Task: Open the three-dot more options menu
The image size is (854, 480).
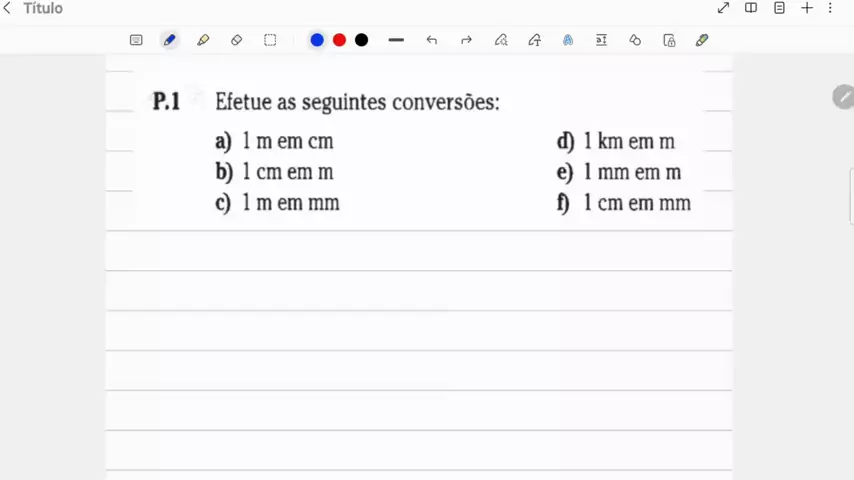Action: pos(830,8)
